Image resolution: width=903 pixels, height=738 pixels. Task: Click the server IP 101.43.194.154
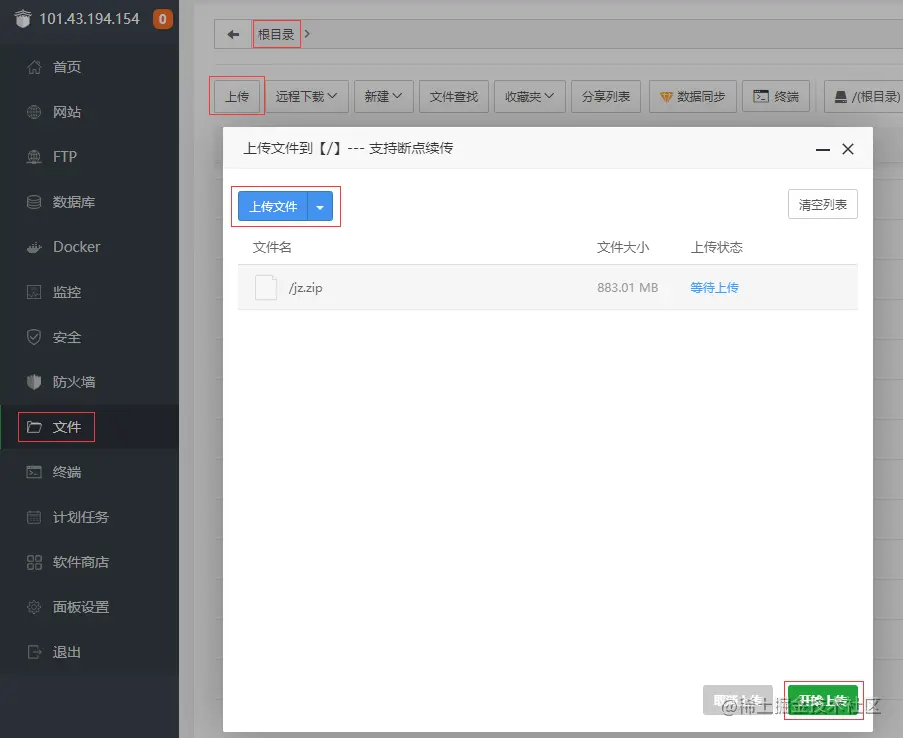pos(89,19)
